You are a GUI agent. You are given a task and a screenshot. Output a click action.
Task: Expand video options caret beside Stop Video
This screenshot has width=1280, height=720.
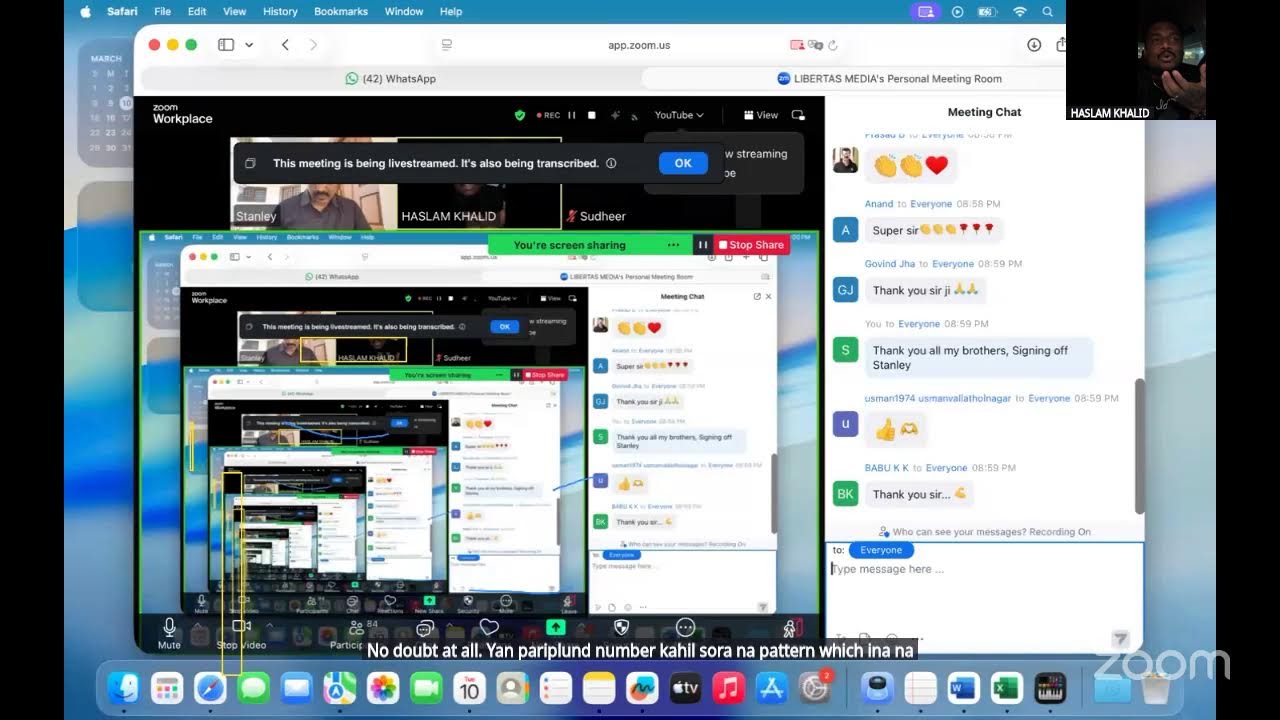coord(270,625)
